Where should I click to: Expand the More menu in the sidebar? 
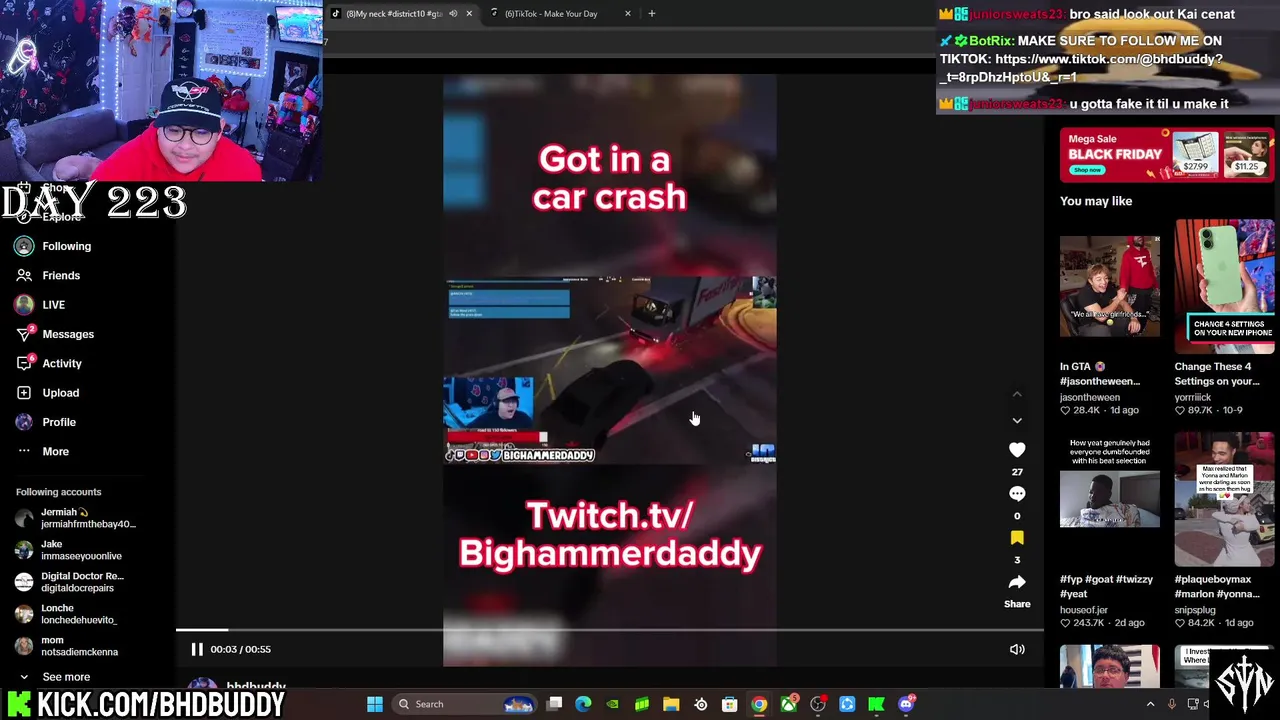(55, 451)
